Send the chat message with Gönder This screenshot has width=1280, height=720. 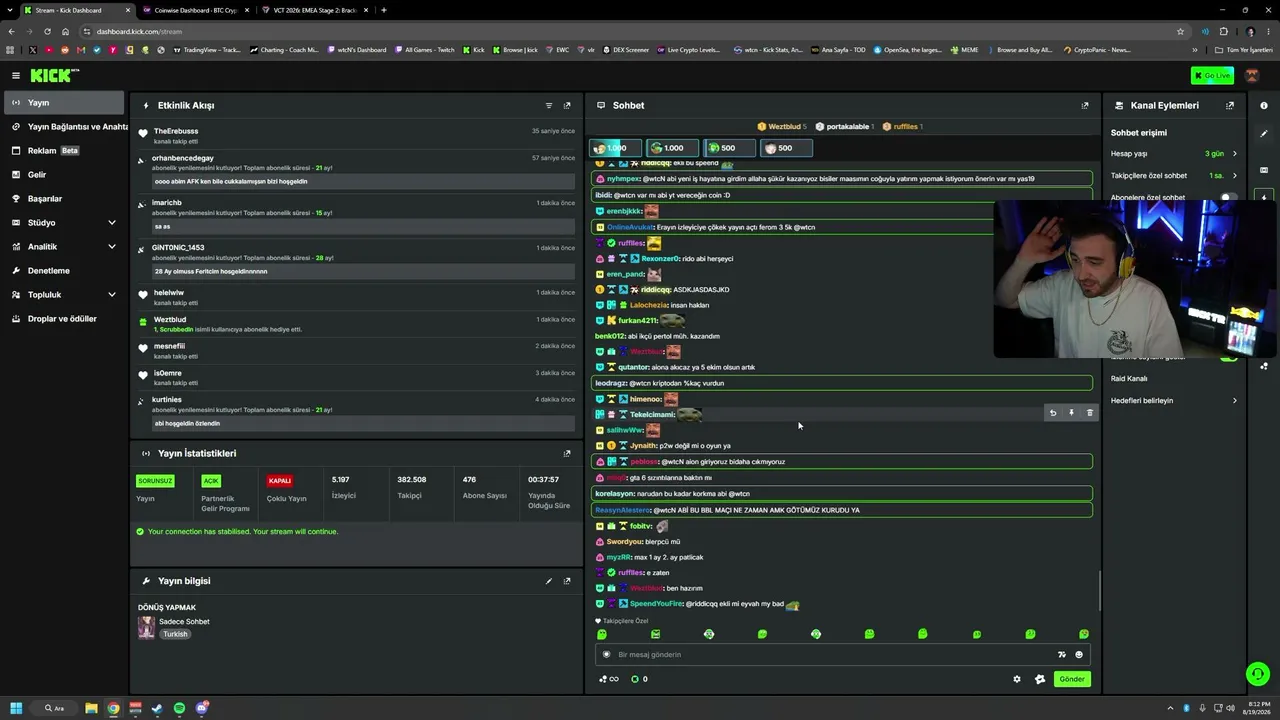(1072, 679)
